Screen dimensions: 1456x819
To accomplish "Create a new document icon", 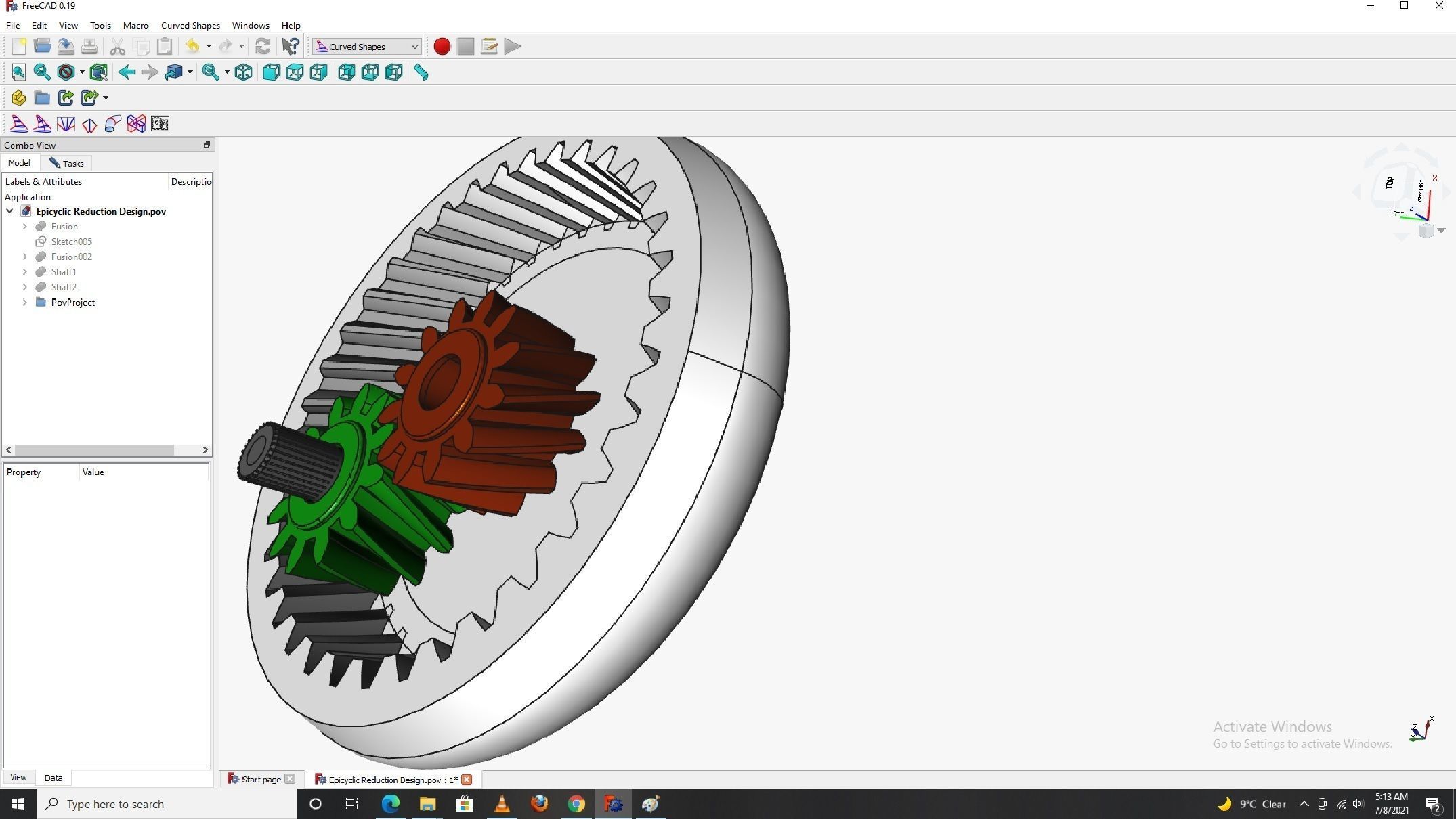I will tap(18, 46).
